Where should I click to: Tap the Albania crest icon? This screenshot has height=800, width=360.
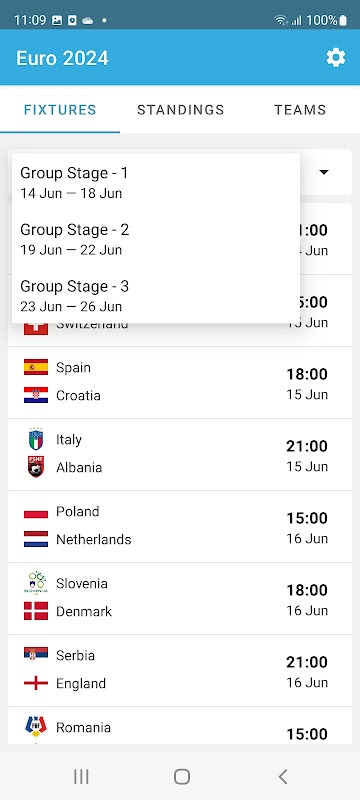click(36, 467)
